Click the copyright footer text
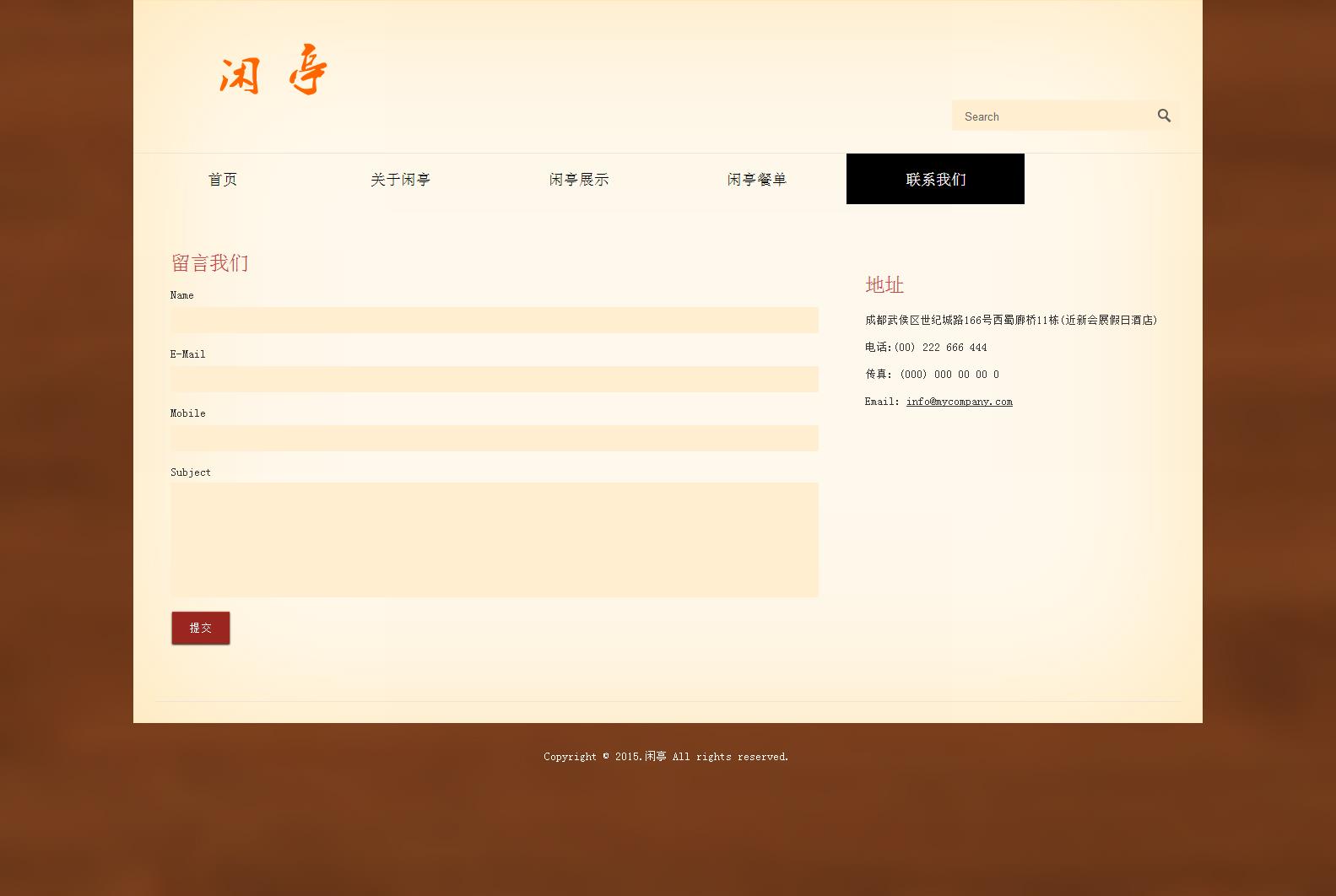 click(x=666, y=757)
